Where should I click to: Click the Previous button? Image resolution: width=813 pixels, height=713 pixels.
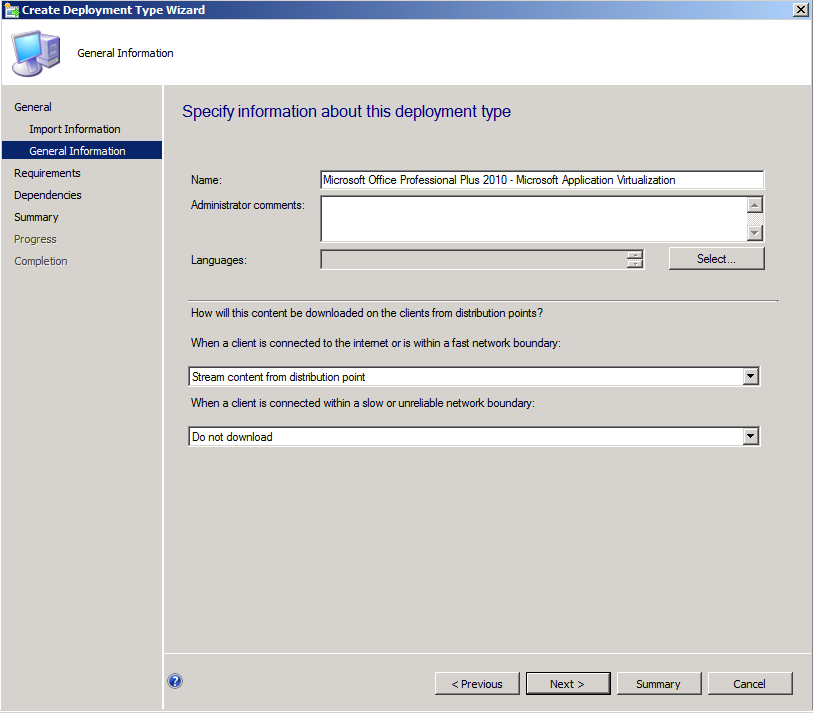click(477, 683)
